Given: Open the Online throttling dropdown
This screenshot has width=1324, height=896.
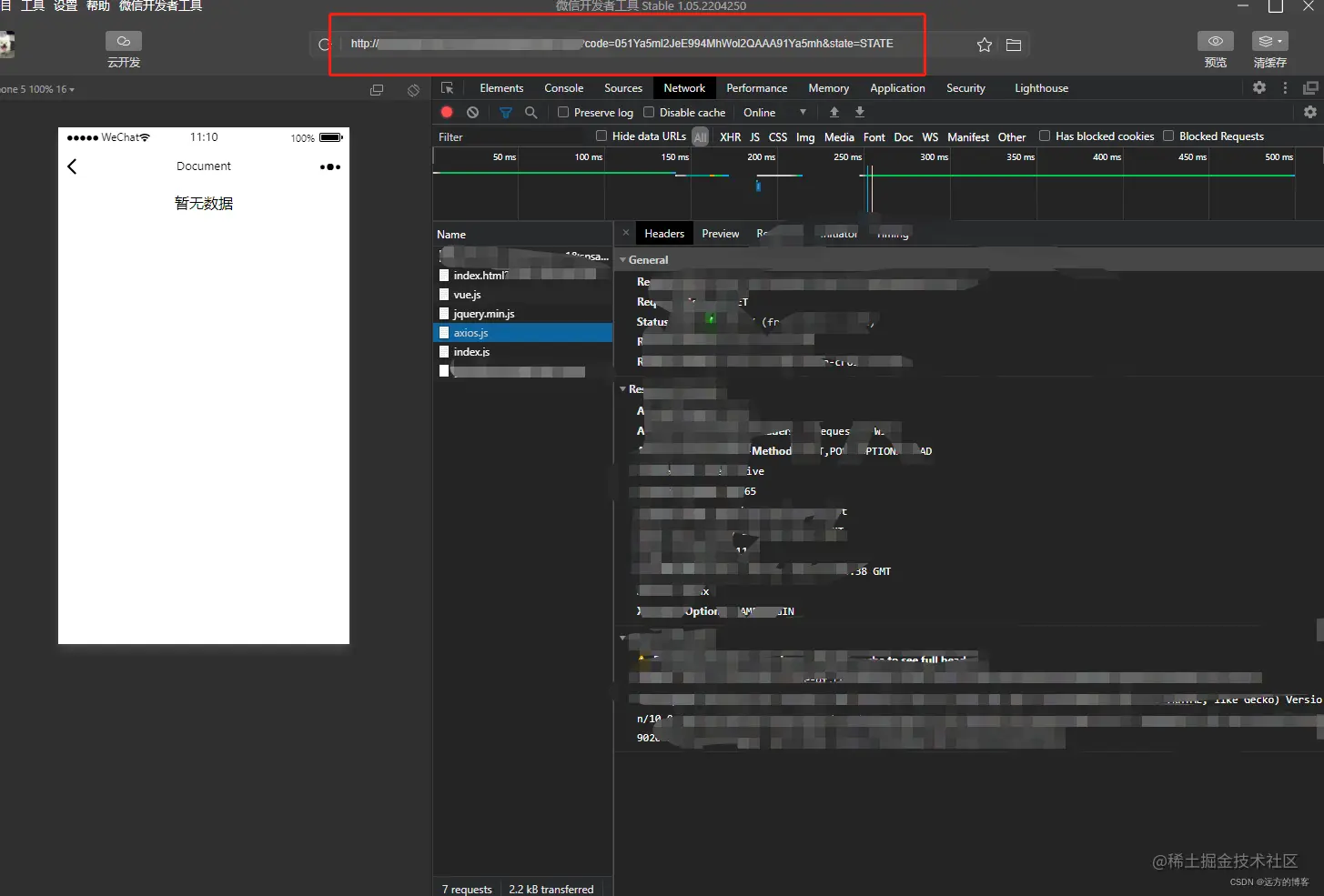Looking at the screenshot, I should click(x=774, y=113).
